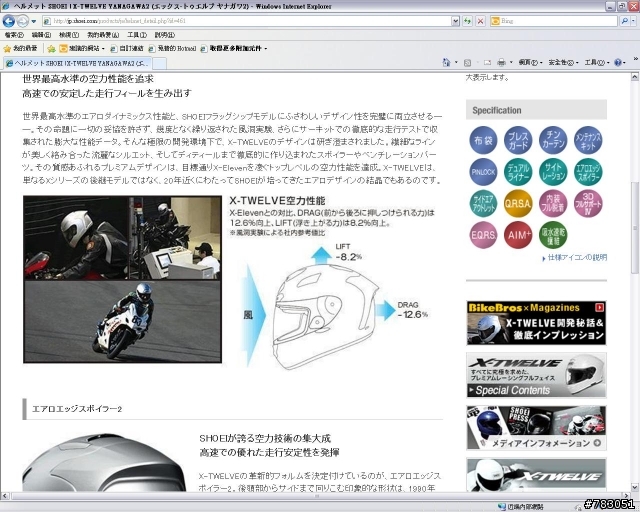Click the Back navigation arrow
640x512 pixels.
click(9, 21)
